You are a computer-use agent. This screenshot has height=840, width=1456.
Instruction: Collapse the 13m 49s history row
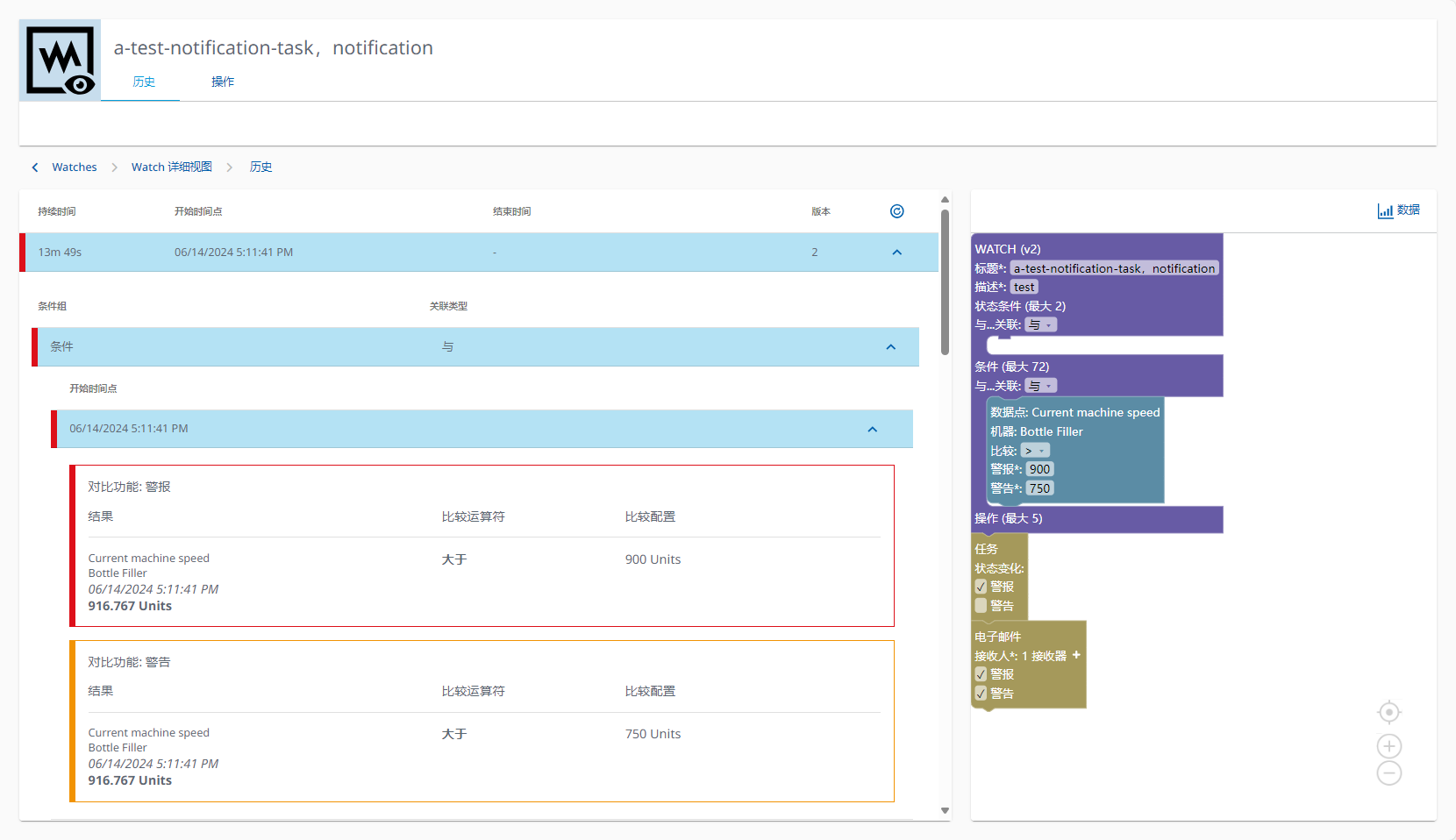point(896,253)
